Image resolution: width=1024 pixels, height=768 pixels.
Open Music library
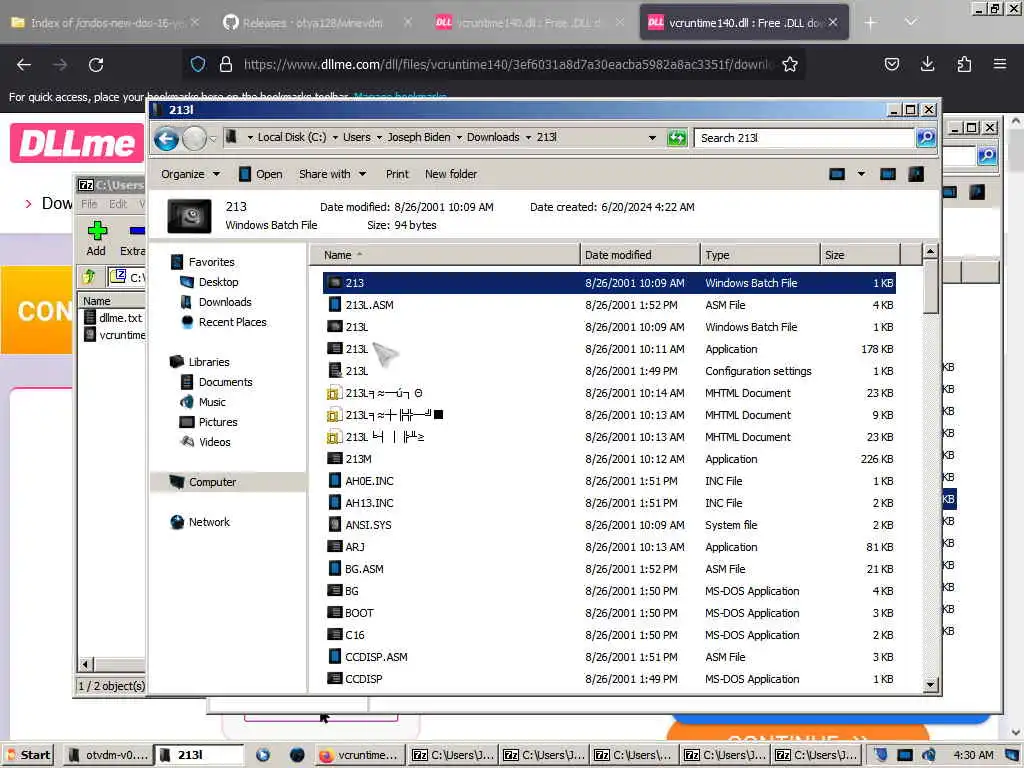coord(212,402)
